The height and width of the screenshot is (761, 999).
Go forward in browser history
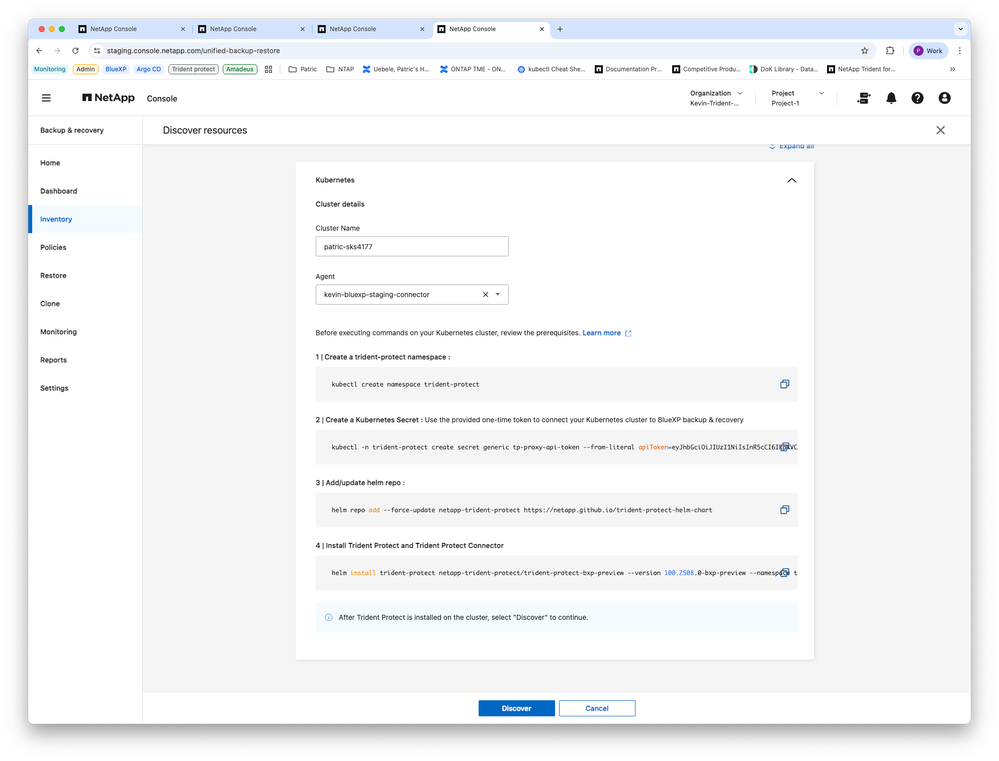(x=57, y=50)
